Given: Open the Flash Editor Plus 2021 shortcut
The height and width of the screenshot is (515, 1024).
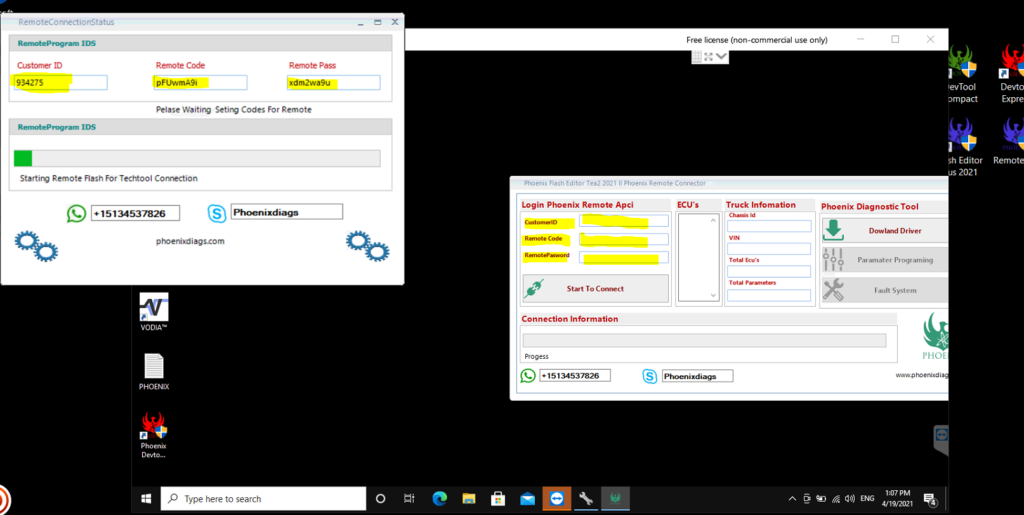Looking at the screenshot, I should [x=963, y=148].
